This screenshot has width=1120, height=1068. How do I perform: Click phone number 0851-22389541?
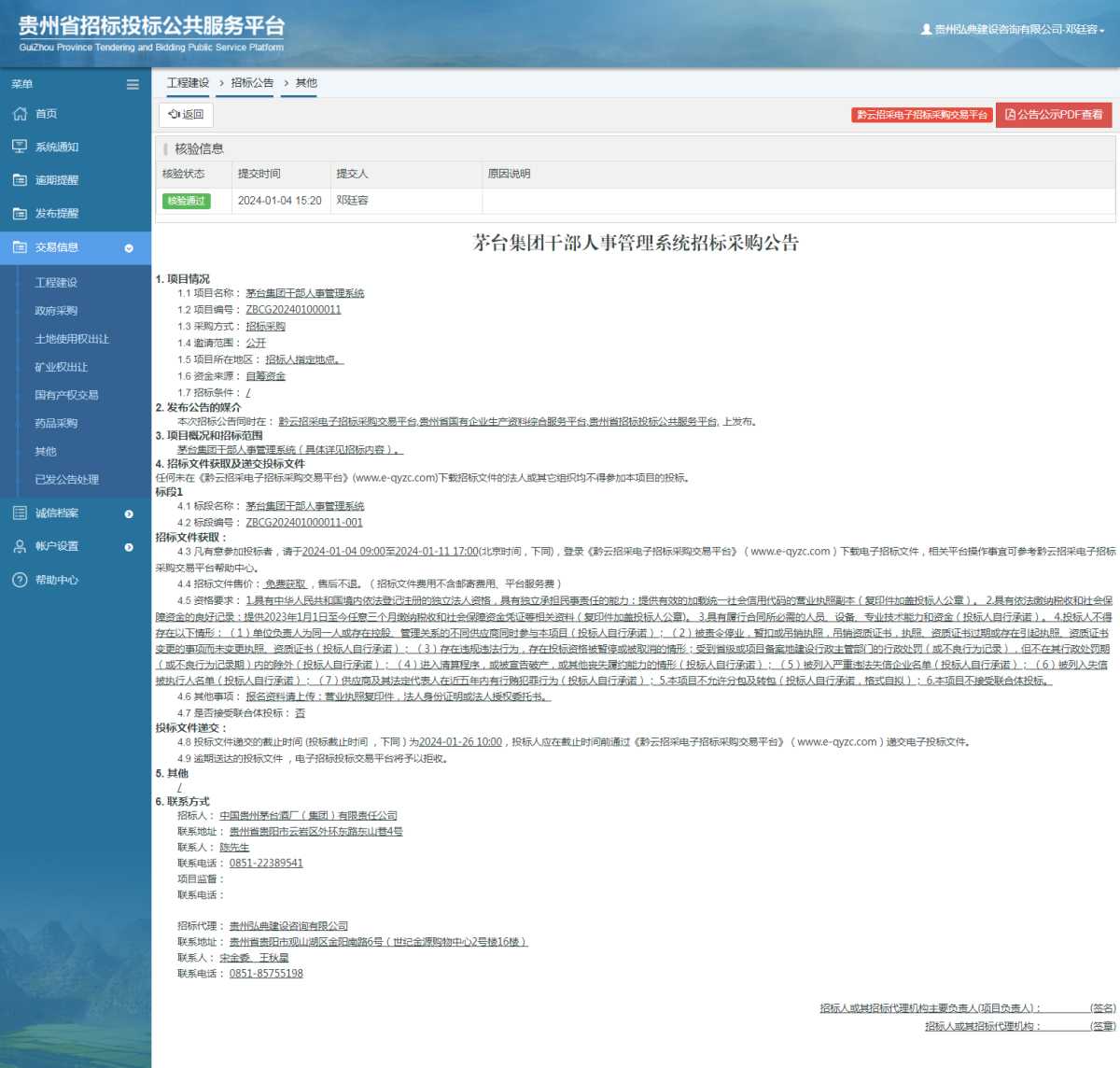(x=266, y=864)
